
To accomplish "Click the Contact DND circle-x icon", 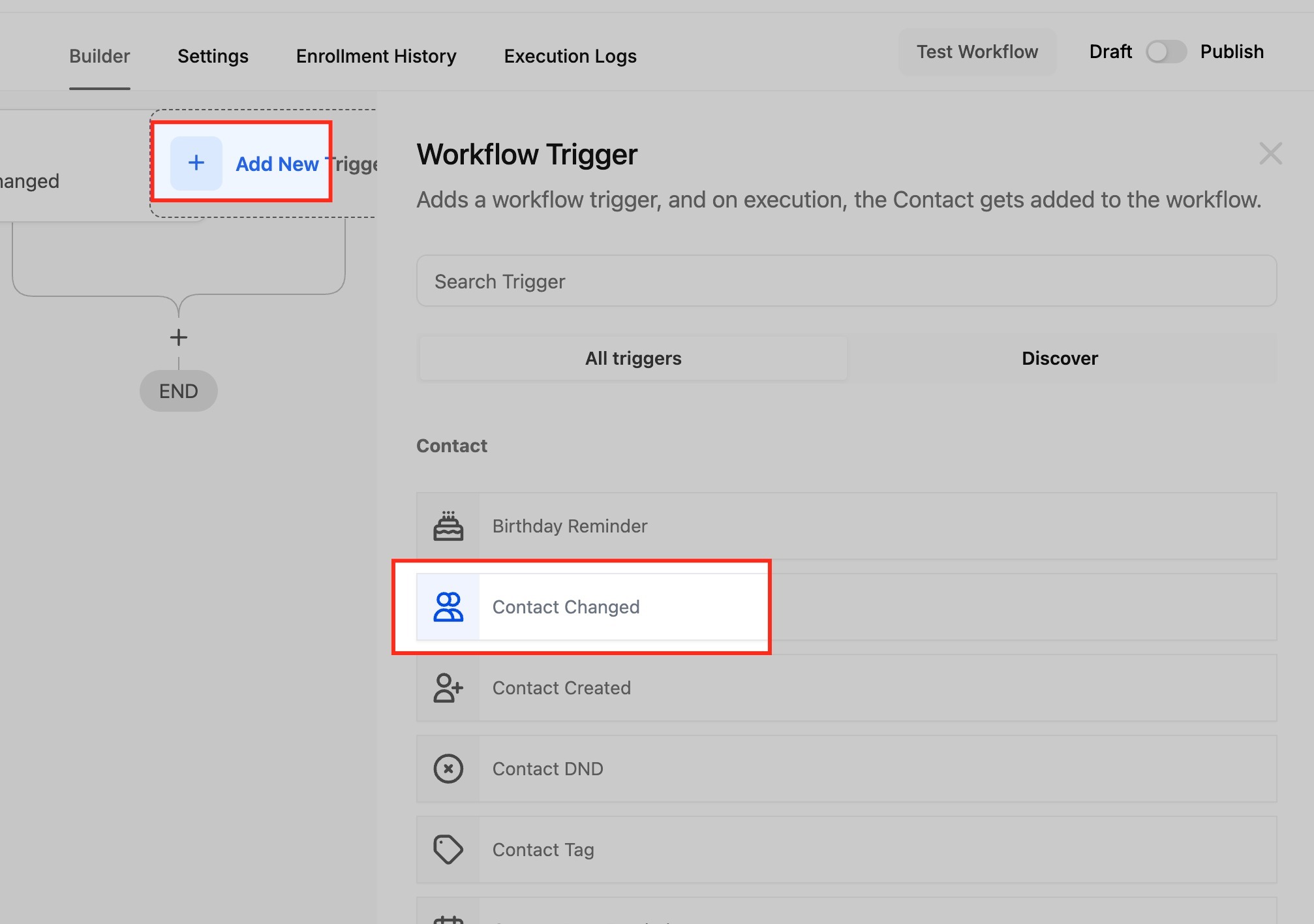I will 448,769.
